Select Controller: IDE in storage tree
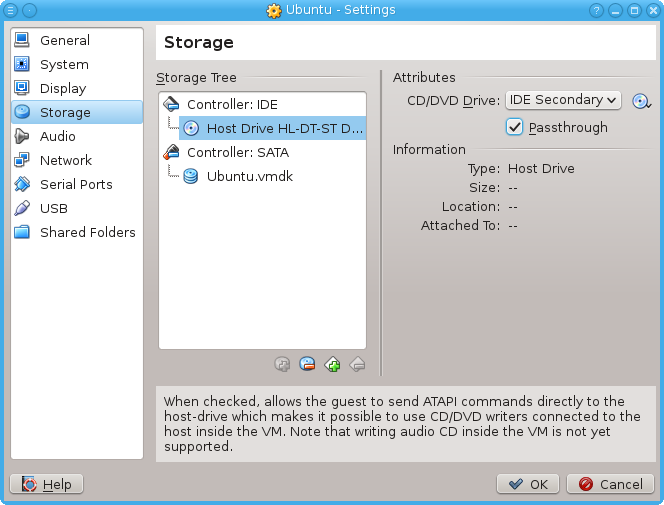This screenshot has width=664, height=505. pos(262,104)
